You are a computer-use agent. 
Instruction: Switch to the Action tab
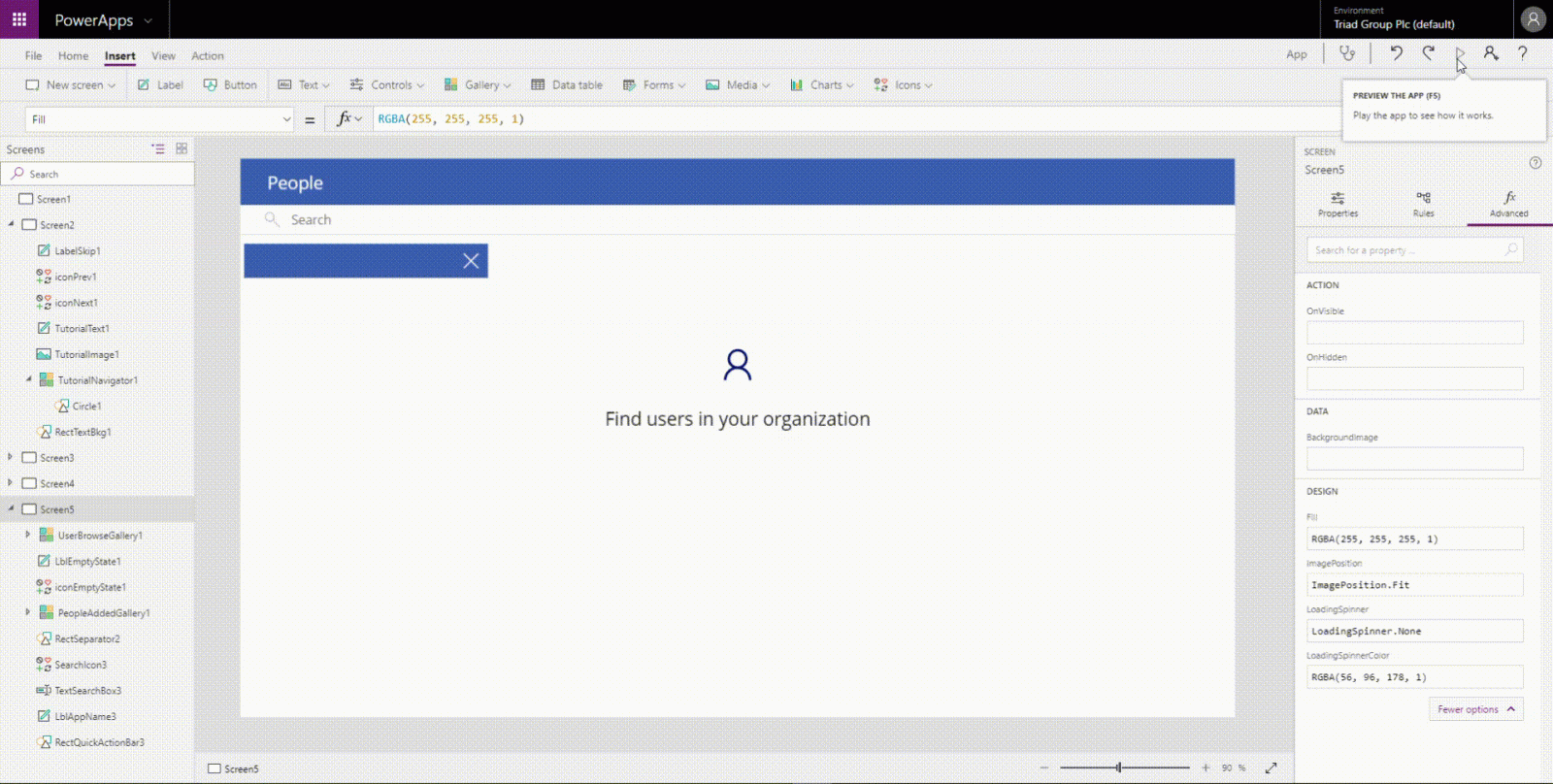(x=208, y=56)
